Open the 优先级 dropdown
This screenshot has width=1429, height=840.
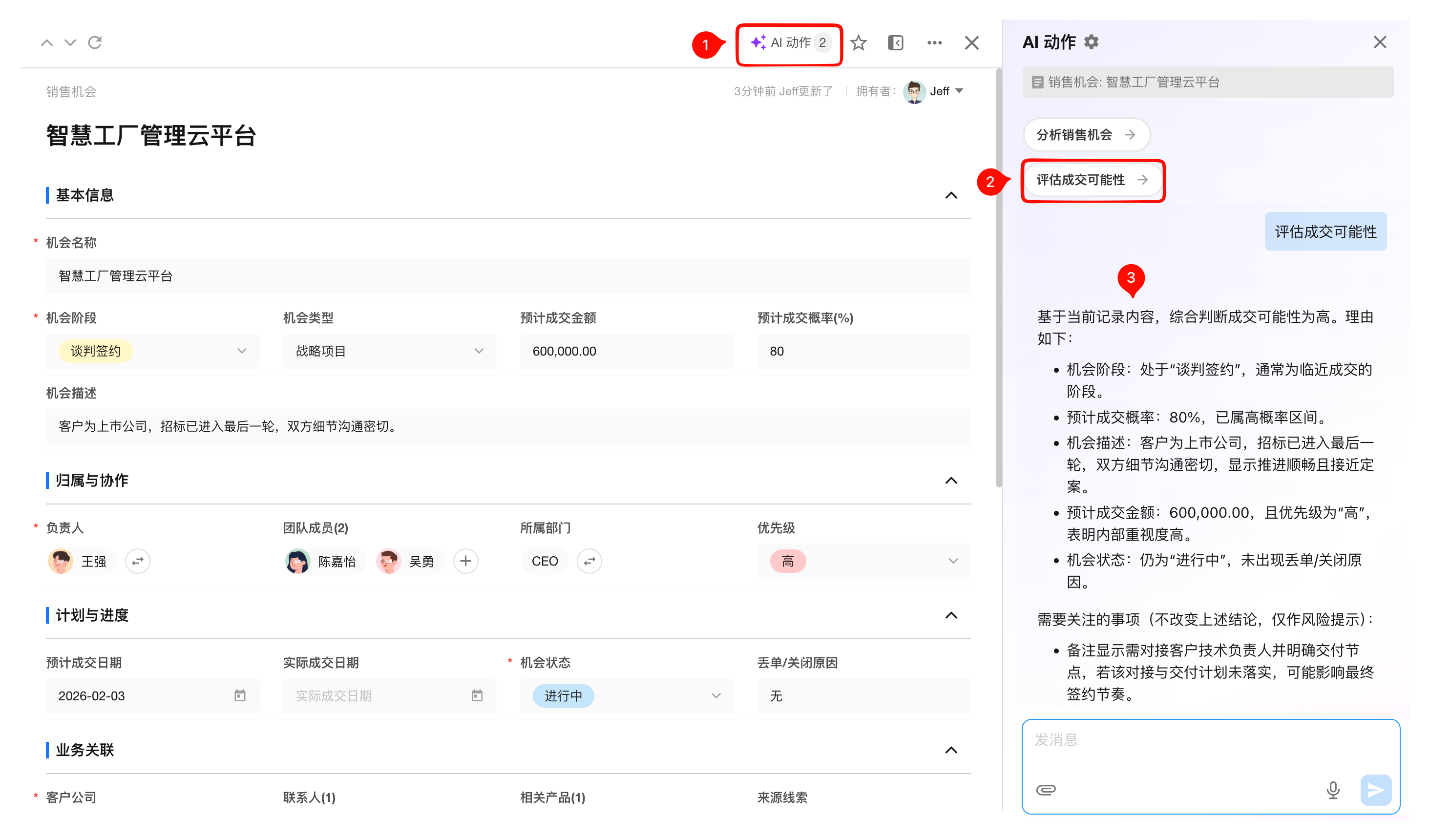[x=953, y=561]
